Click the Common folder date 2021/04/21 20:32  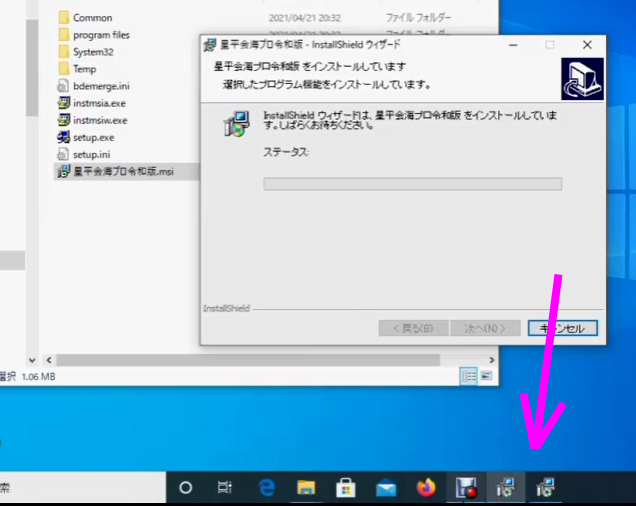coord(305,18)
